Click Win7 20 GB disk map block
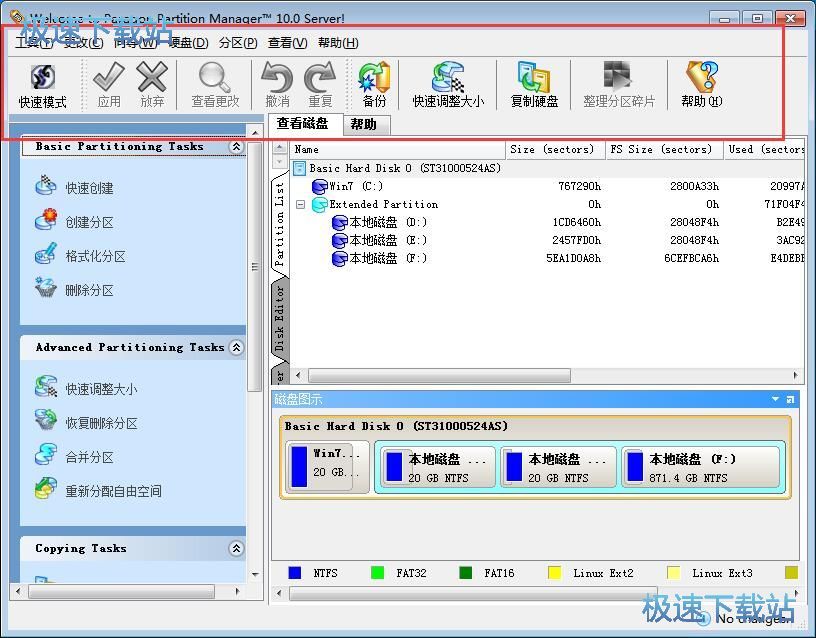 [327, 465]
